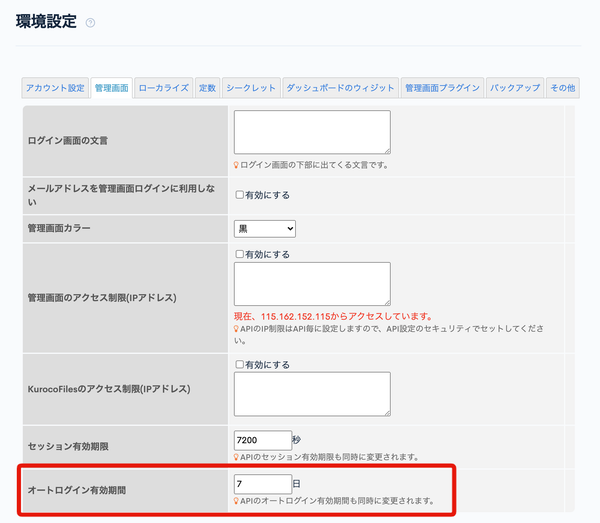Click the 環境設定 page heading

46,21
